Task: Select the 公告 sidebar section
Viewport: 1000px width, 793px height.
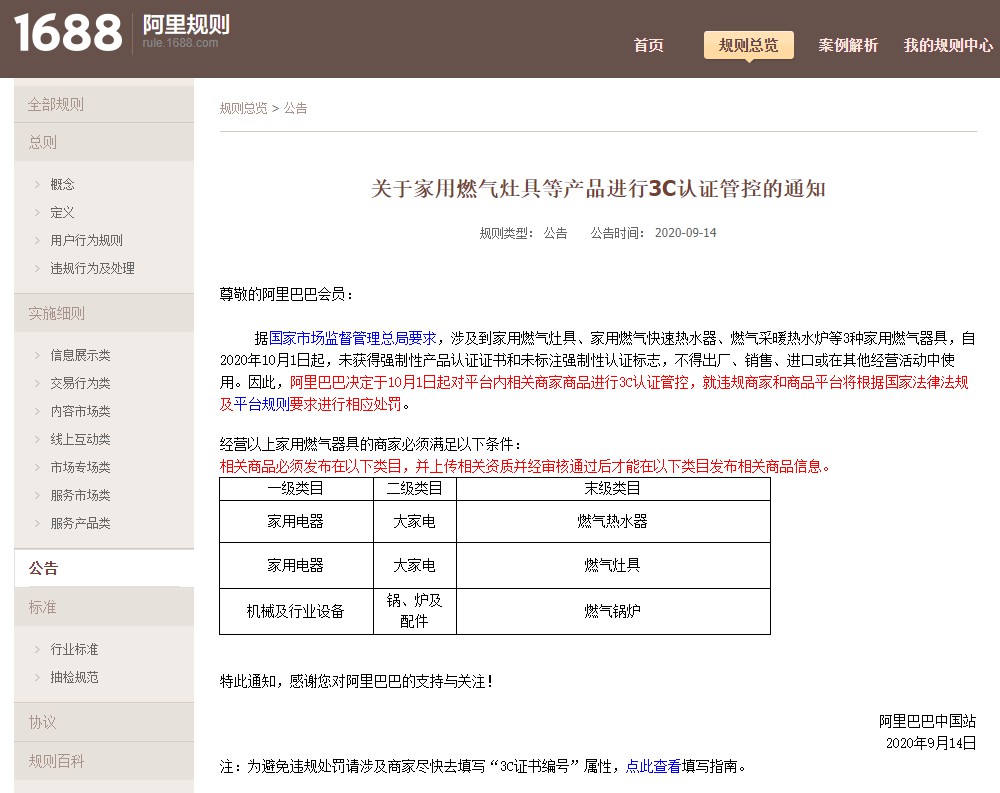Action: coord(104,568)
